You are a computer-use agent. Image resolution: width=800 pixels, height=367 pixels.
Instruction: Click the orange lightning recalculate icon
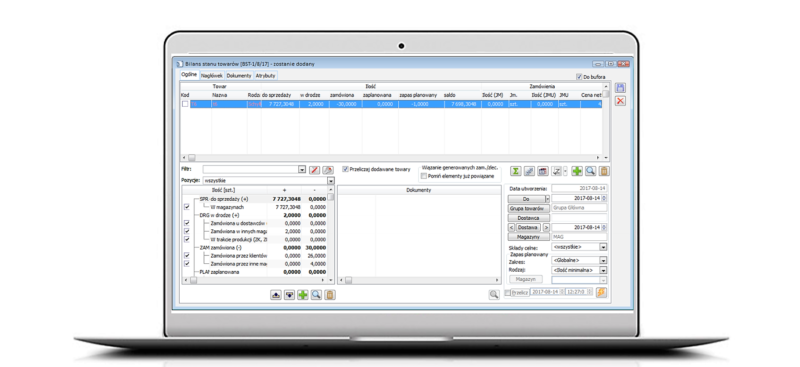click(x=602, y=292)
